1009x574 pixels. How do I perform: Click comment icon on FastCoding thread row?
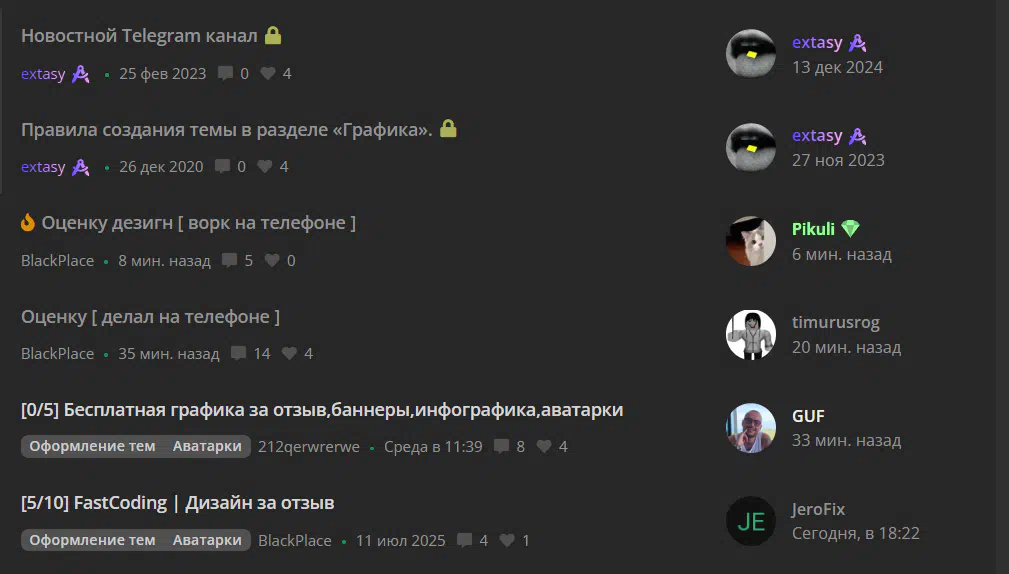[464, 540]
